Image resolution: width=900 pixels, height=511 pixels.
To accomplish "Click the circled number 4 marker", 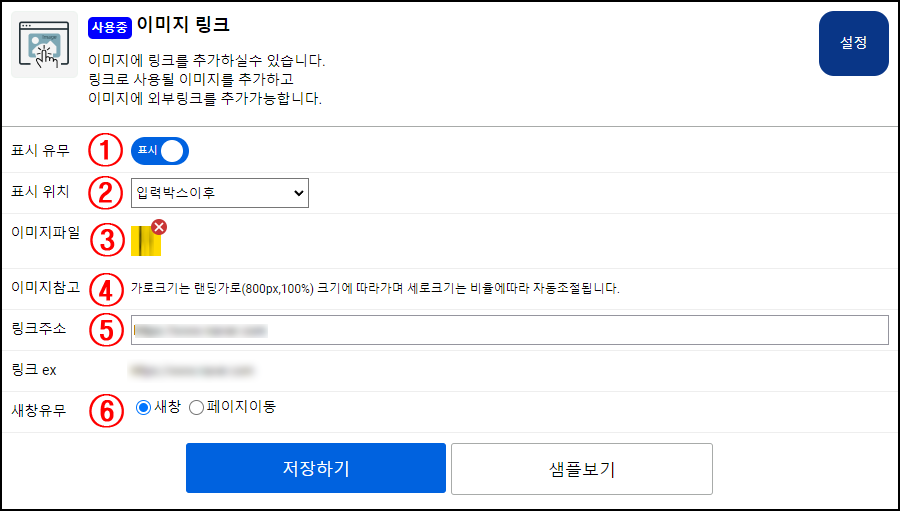I will 104,289.
